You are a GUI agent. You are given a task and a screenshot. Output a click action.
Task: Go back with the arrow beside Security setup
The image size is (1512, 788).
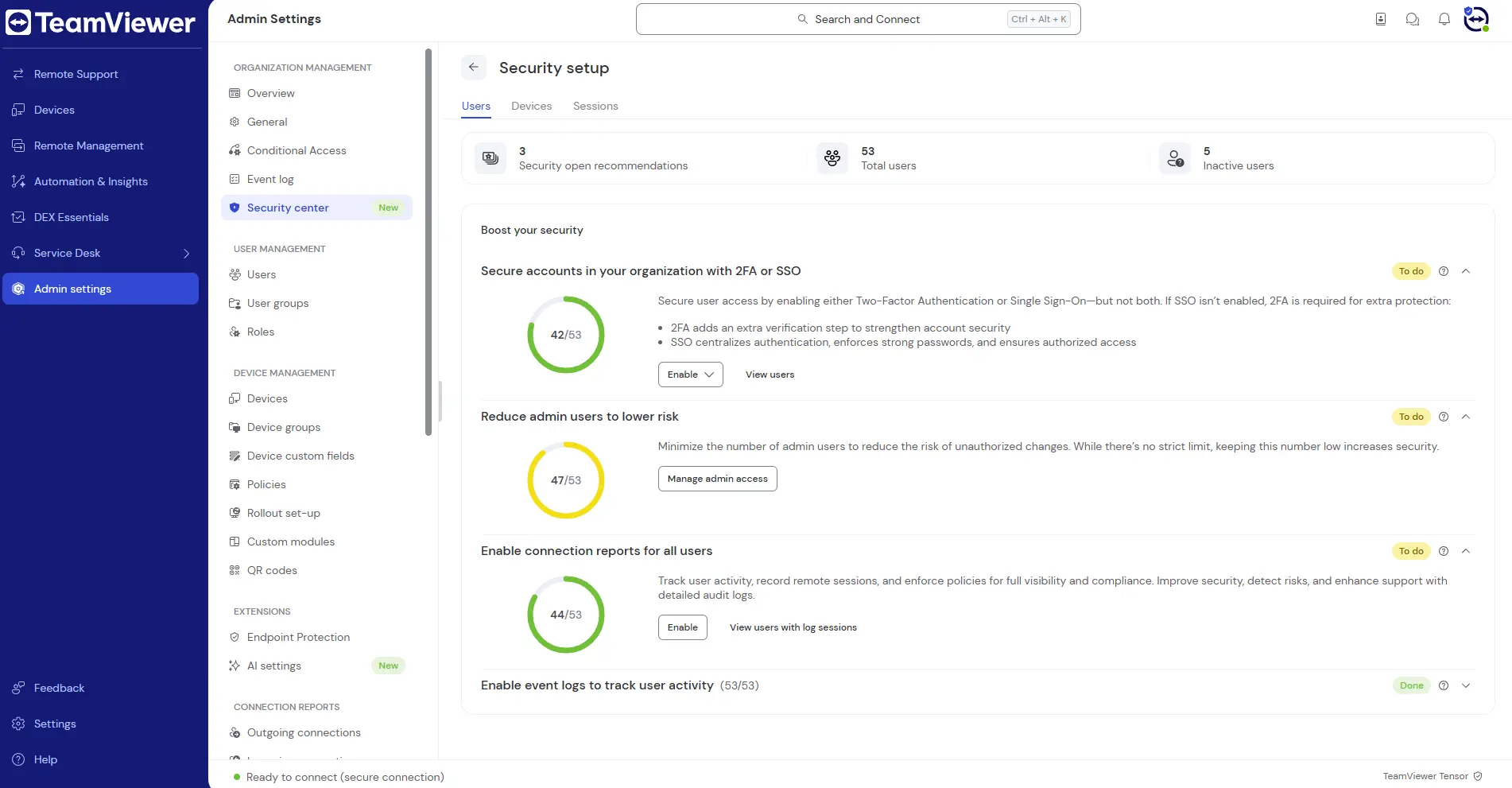[474, 68]
